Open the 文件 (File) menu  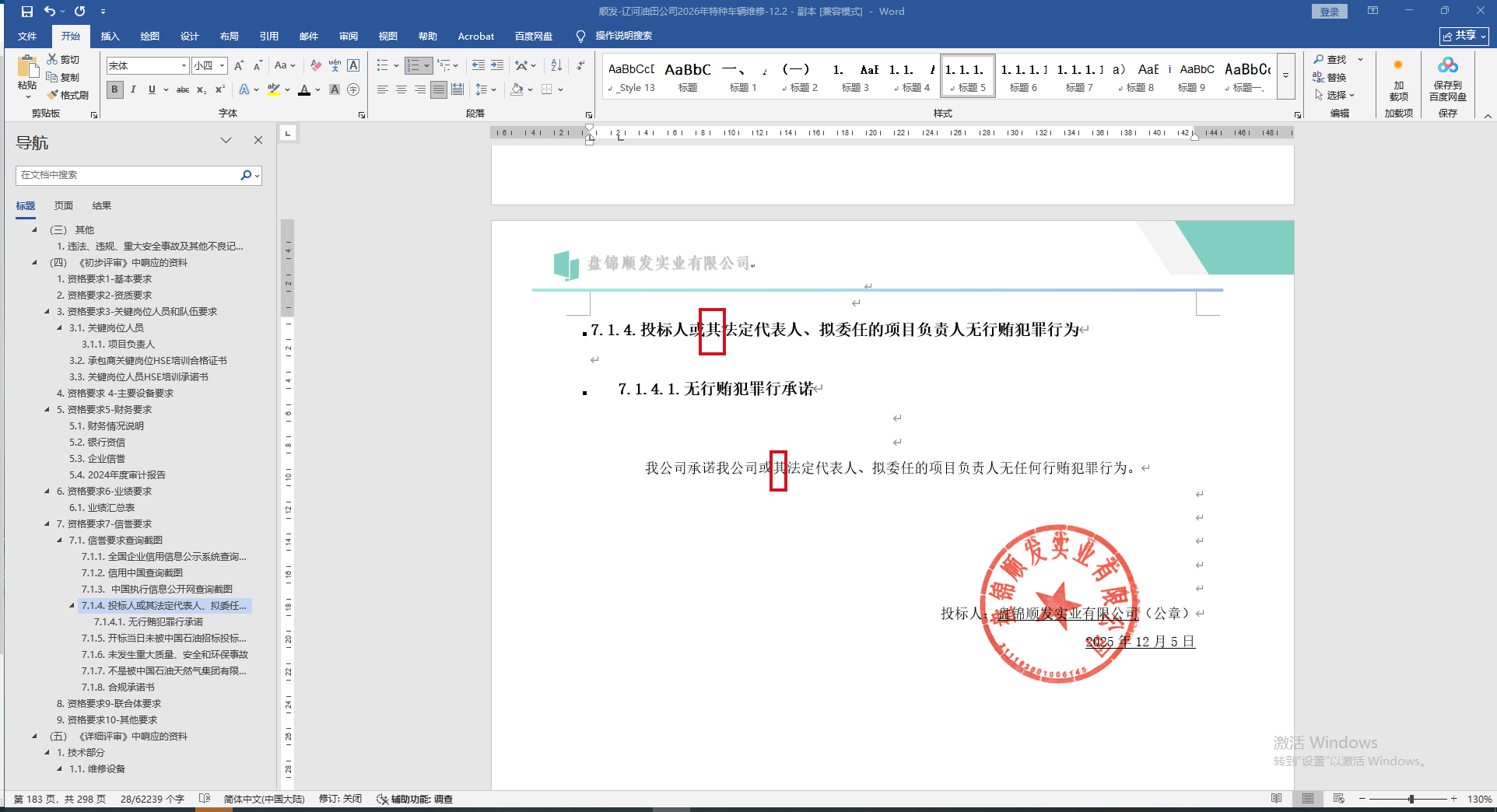point(27,36)
